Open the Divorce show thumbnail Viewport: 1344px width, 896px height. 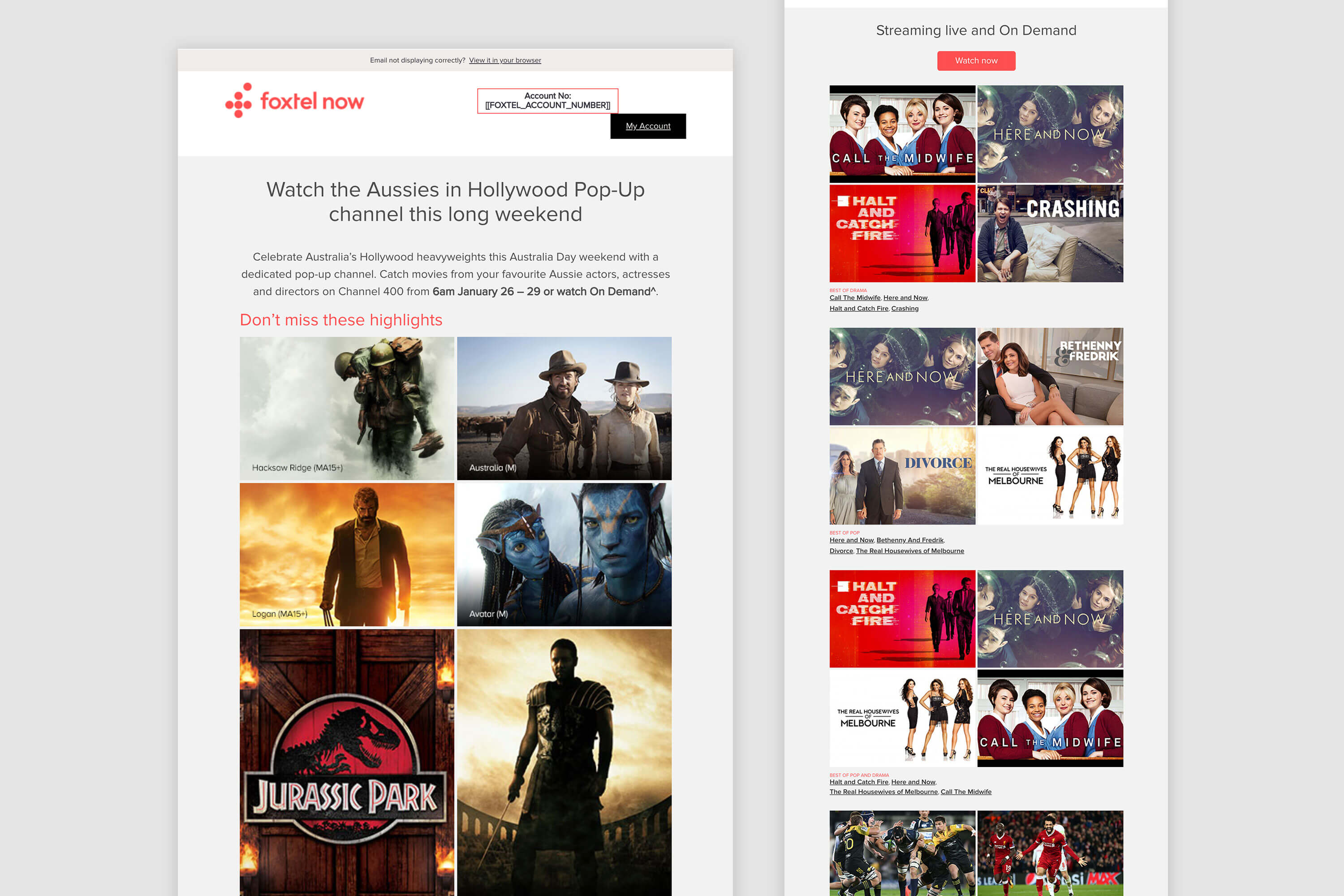(x=902, y=476)
